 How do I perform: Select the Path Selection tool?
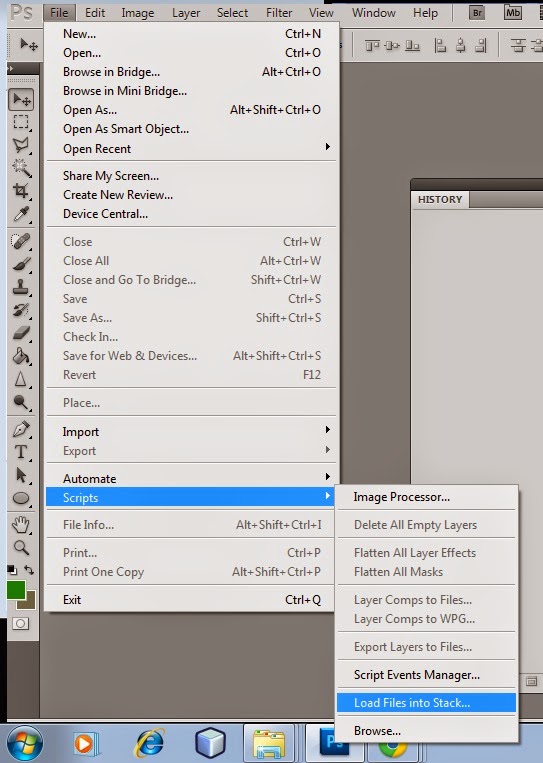coord(21,475)
